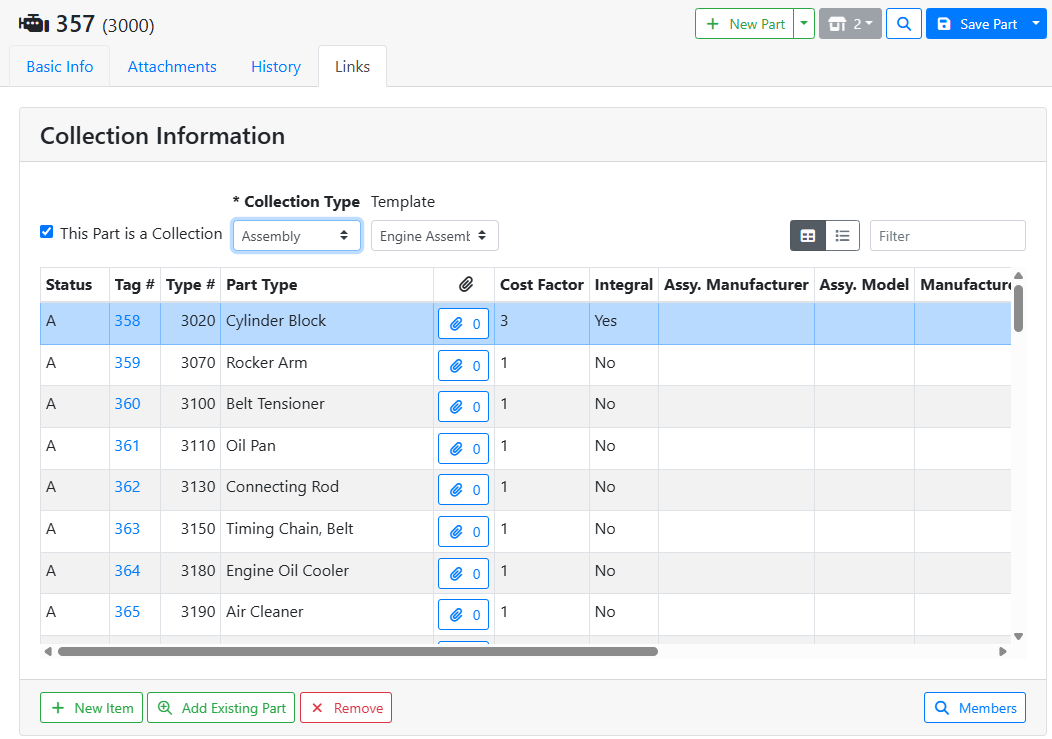
Task: Open the Collection Type Assembly dropdown
Action: [x=296, y=236]
